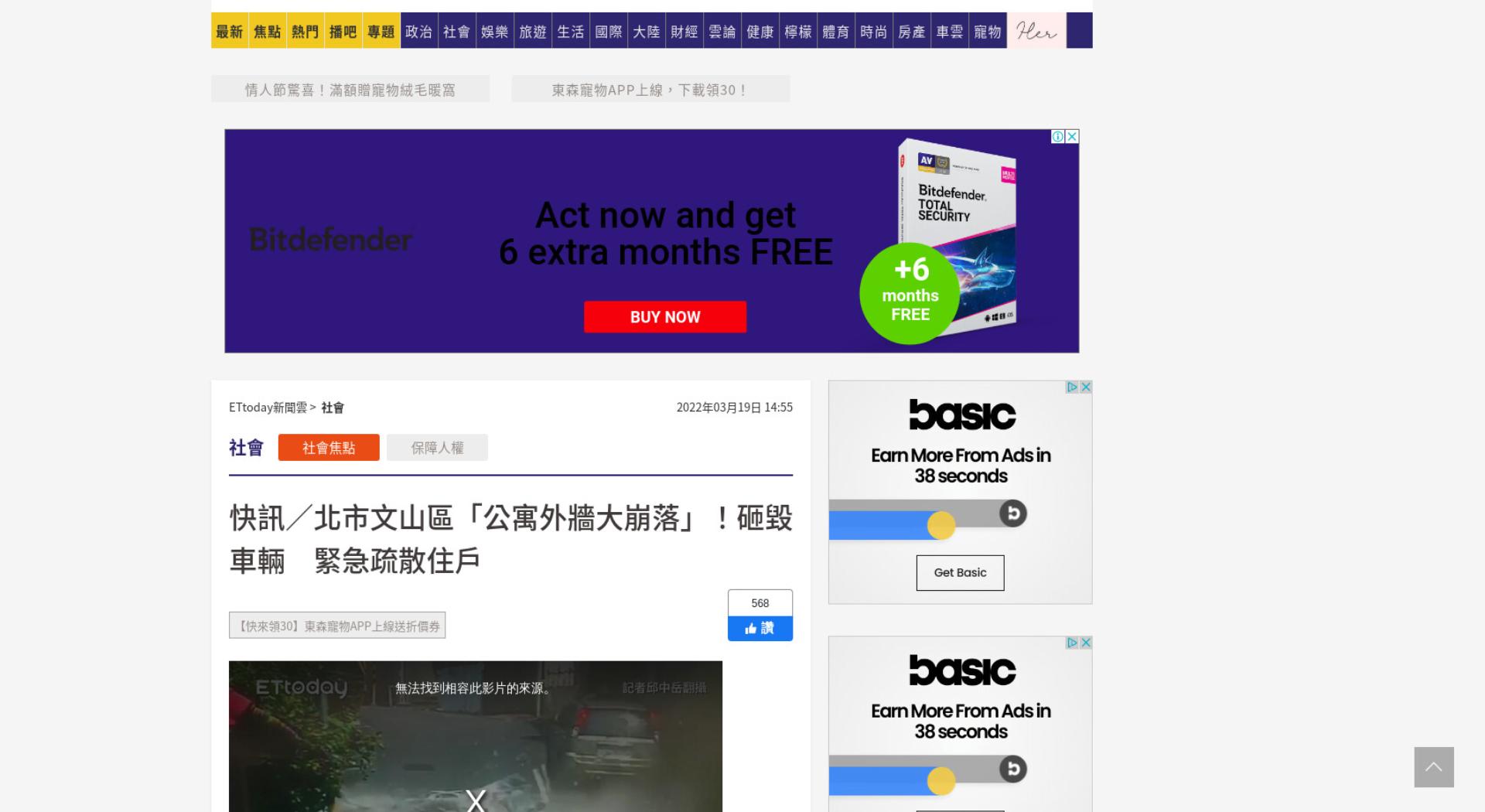This screenshot has height=812, width=1485.
Task: Go to 社會 section in navigation bar
Action: pos(457,31)
